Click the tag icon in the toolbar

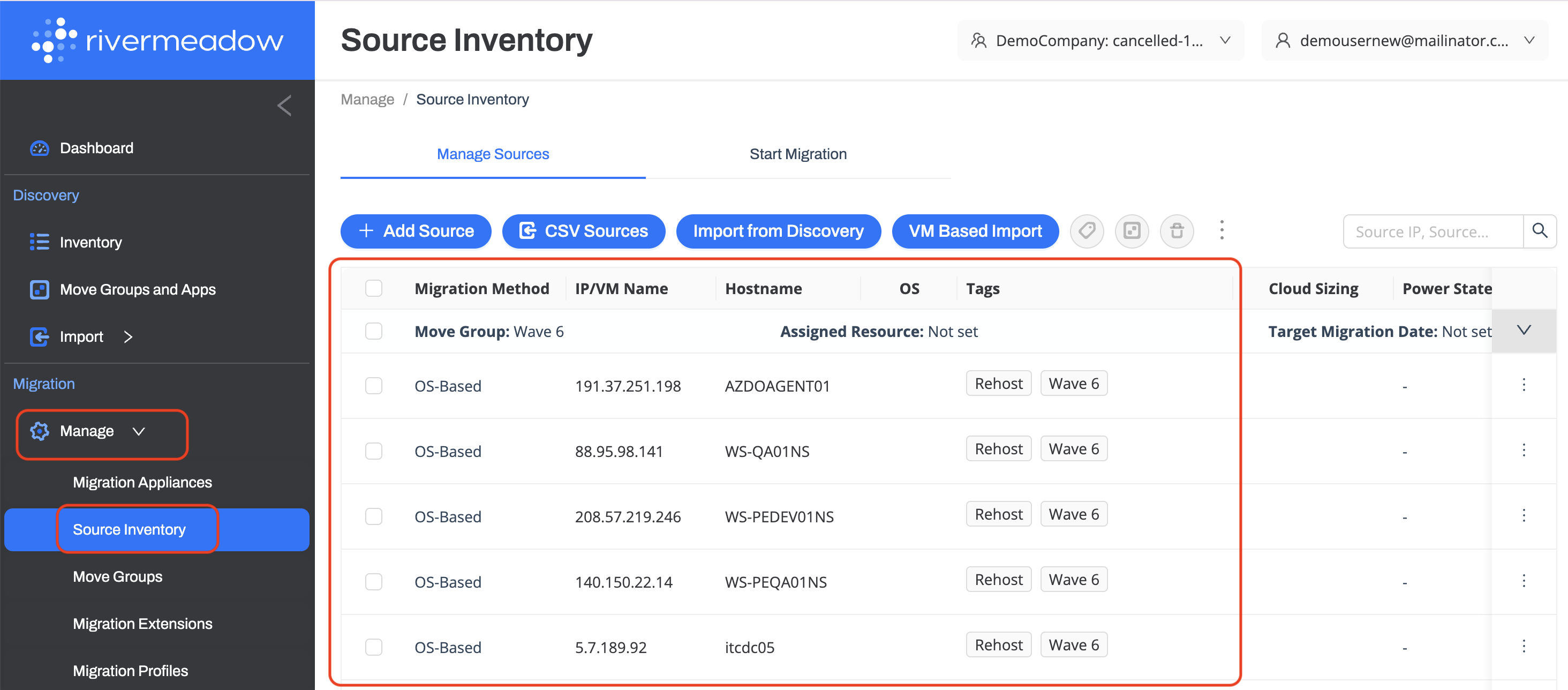[x=1087, y=231]
